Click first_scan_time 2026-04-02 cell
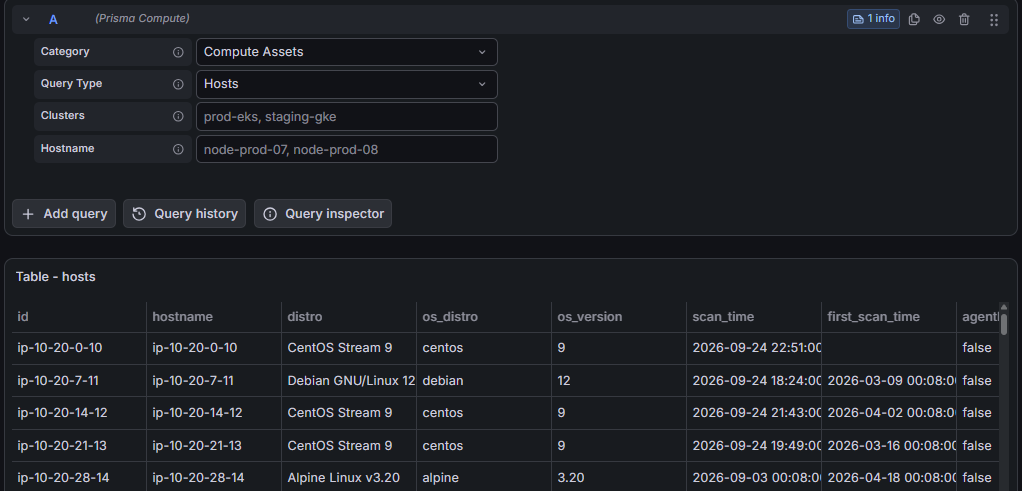 (888, 413)
